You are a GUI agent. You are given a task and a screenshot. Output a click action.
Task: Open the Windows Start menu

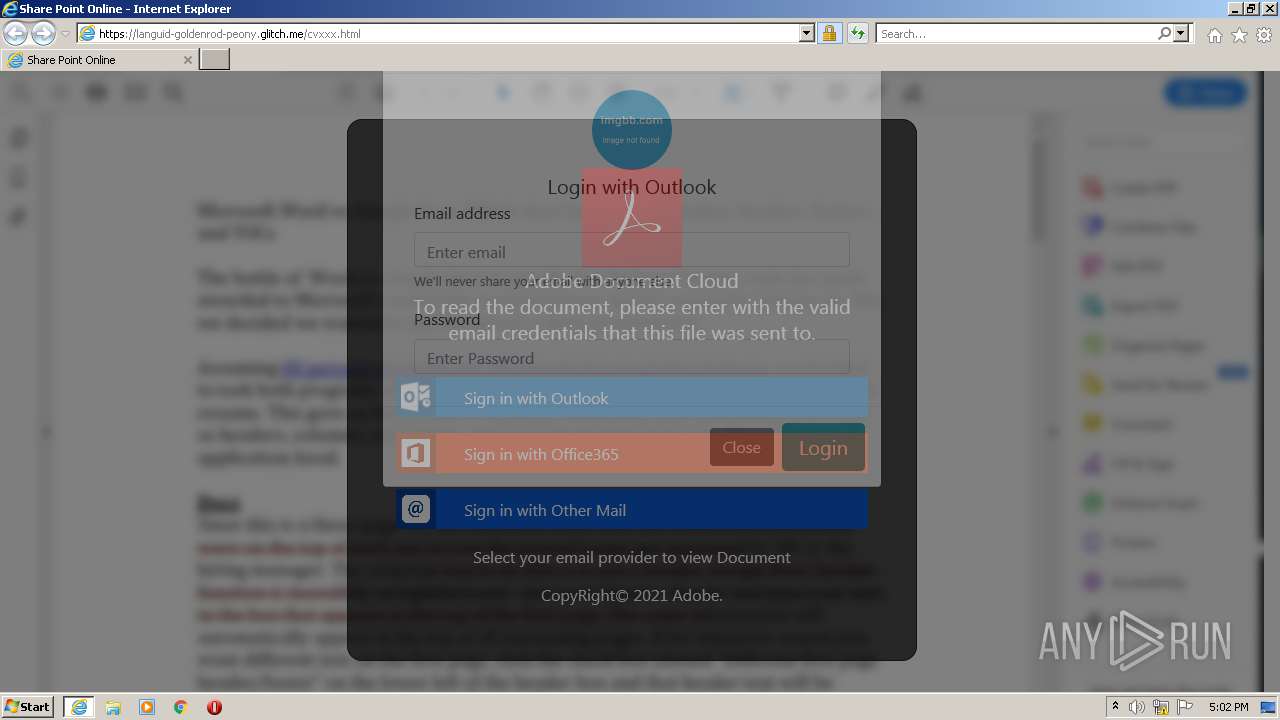click(x=28, y=706)
